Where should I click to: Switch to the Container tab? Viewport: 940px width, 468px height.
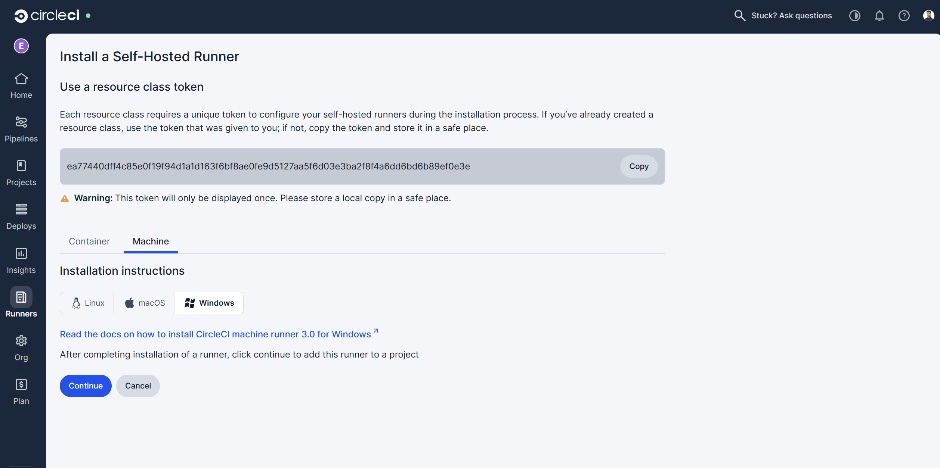(89, 241)
